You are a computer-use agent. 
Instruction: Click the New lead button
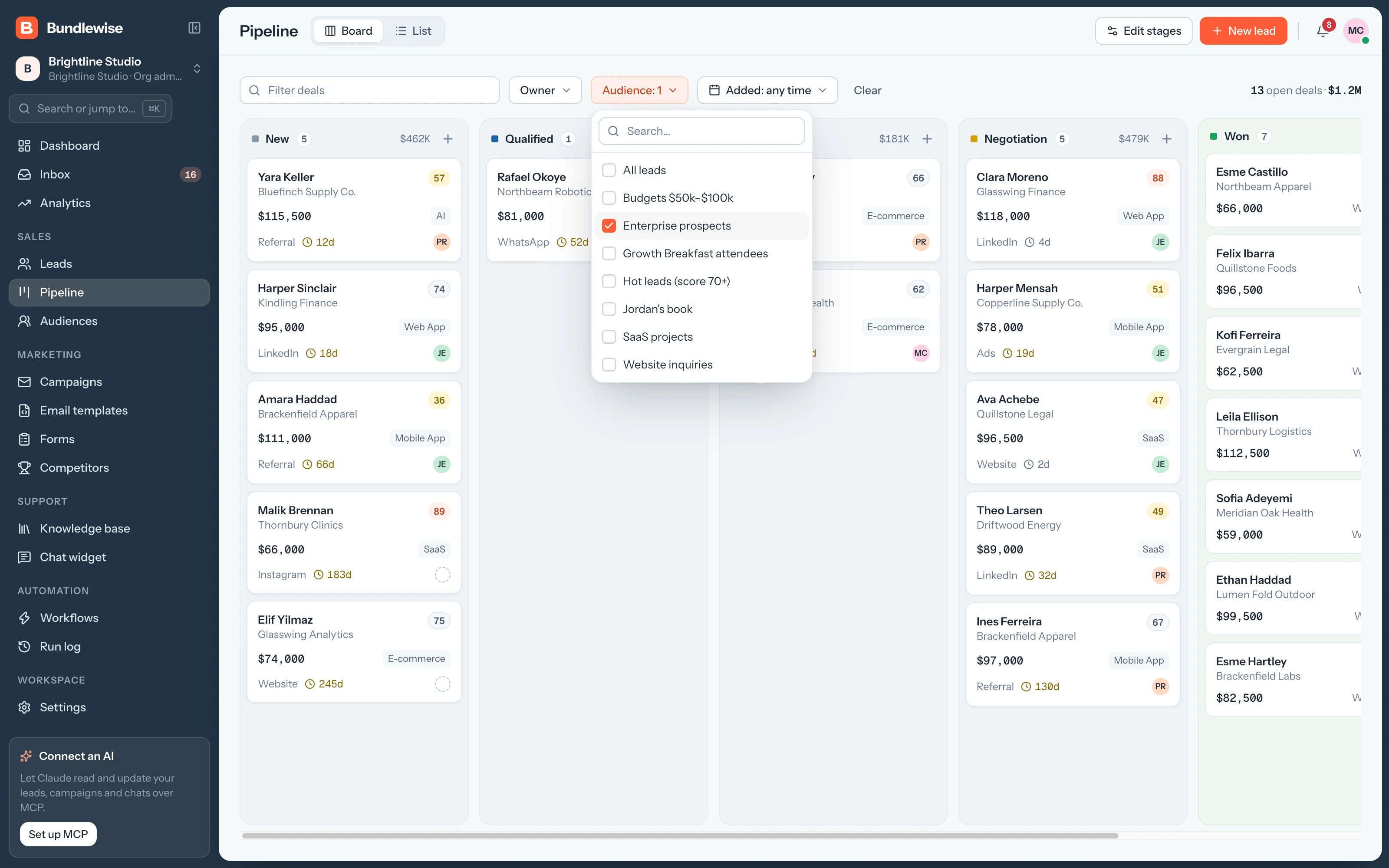pyautogui.click(x=1243, y=31)
